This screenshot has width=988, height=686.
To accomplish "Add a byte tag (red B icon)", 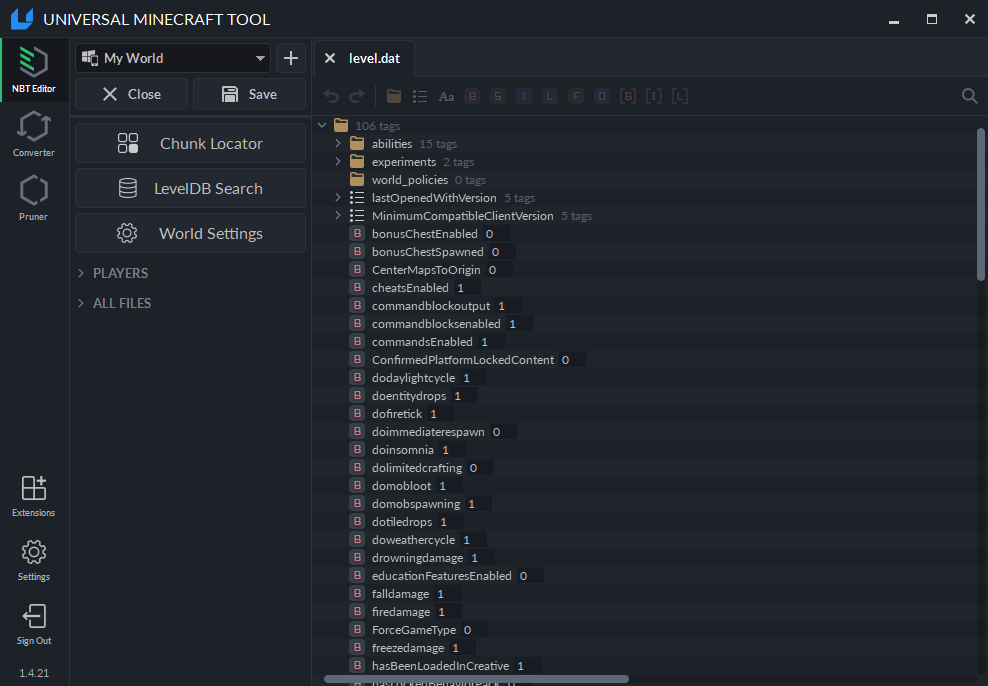I will 472,96.
